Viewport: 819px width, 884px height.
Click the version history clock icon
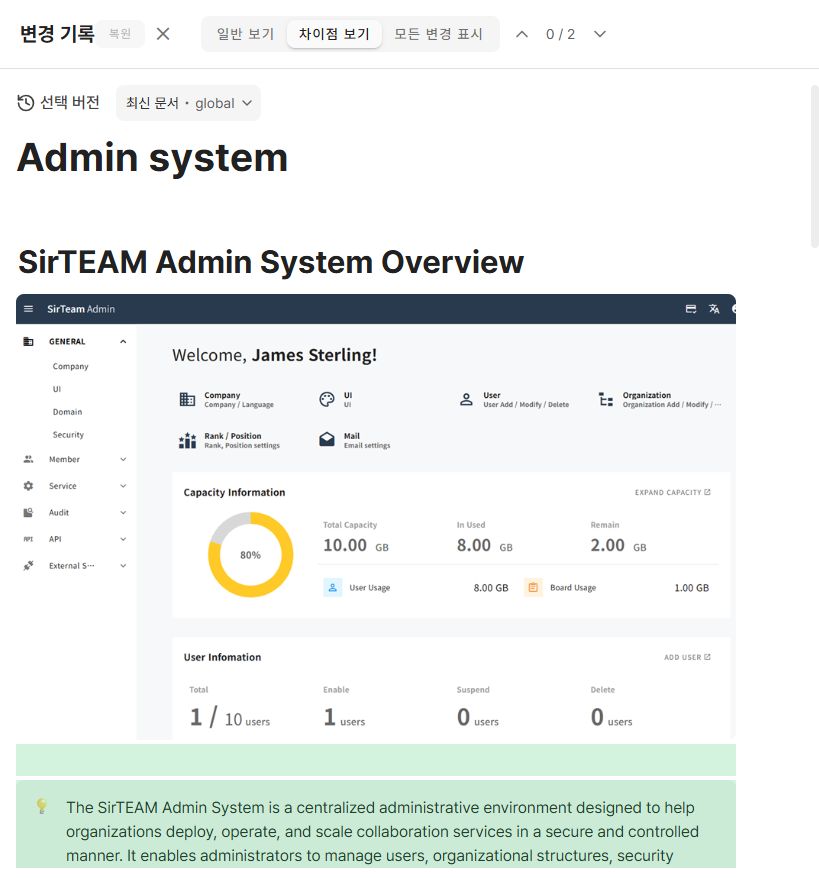[x=25, y=103]
